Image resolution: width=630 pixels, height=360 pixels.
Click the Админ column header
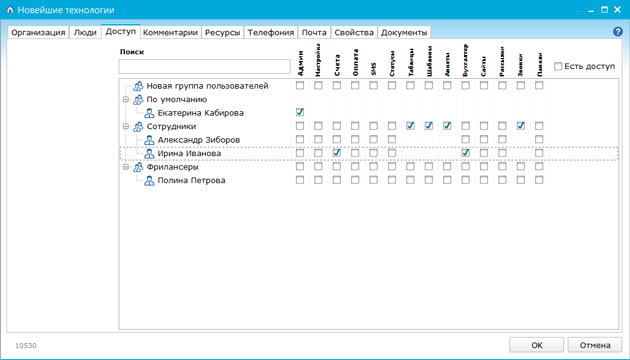click(x=301, y=63)
